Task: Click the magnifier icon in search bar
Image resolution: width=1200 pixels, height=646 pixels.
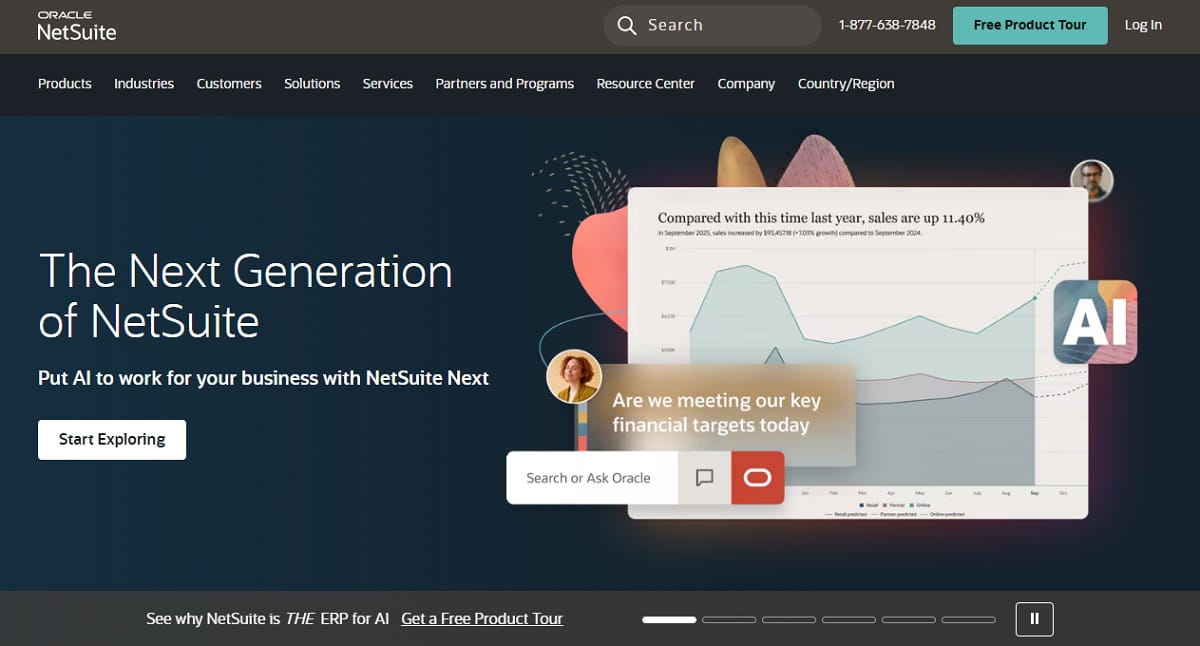Action: pyautogui.click(x=627, y=26)
